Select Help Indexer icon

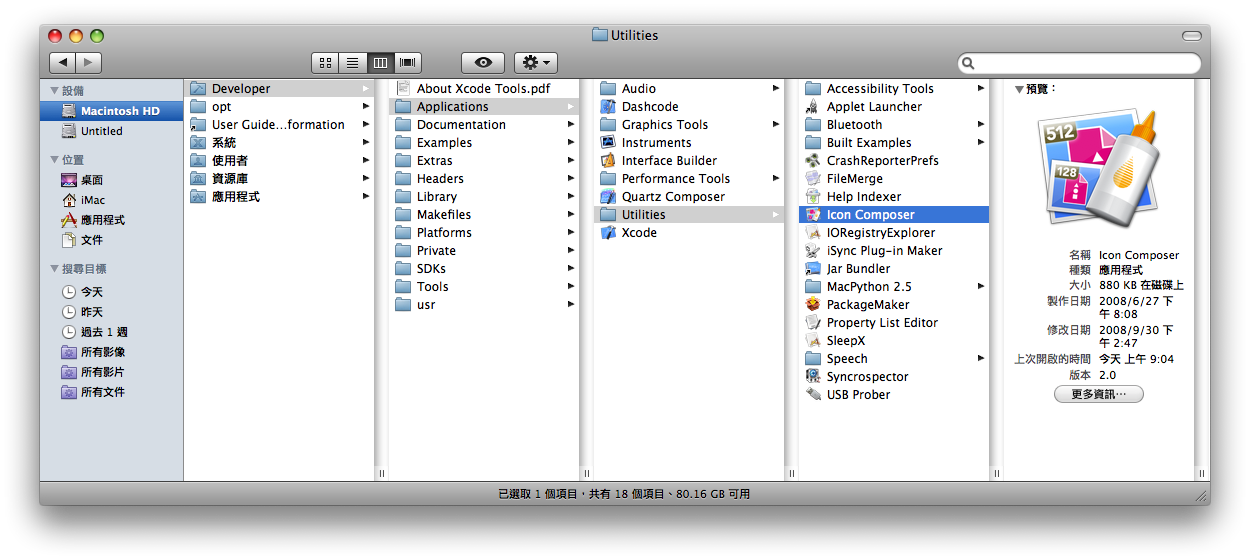tap(813, 197)
